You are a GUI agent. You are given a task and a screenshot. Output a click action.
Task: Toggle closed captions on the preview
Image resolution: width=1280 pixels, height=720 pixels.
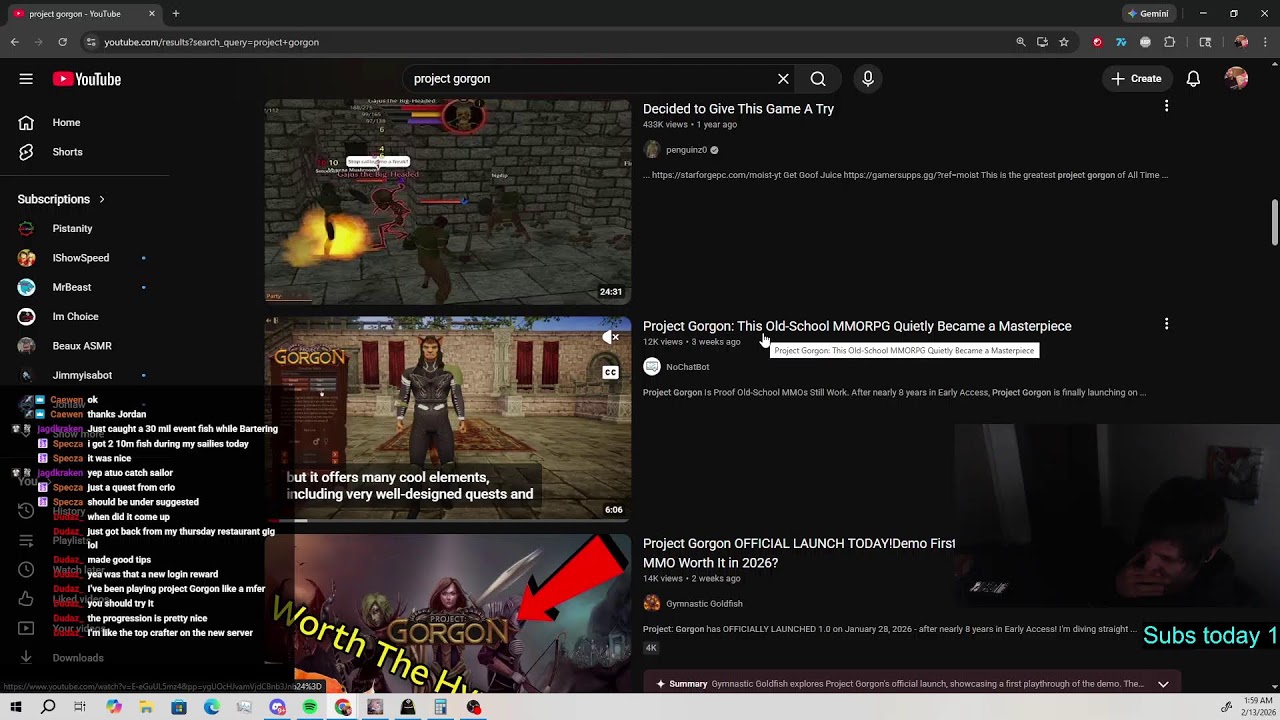click(x=610, y=373)
